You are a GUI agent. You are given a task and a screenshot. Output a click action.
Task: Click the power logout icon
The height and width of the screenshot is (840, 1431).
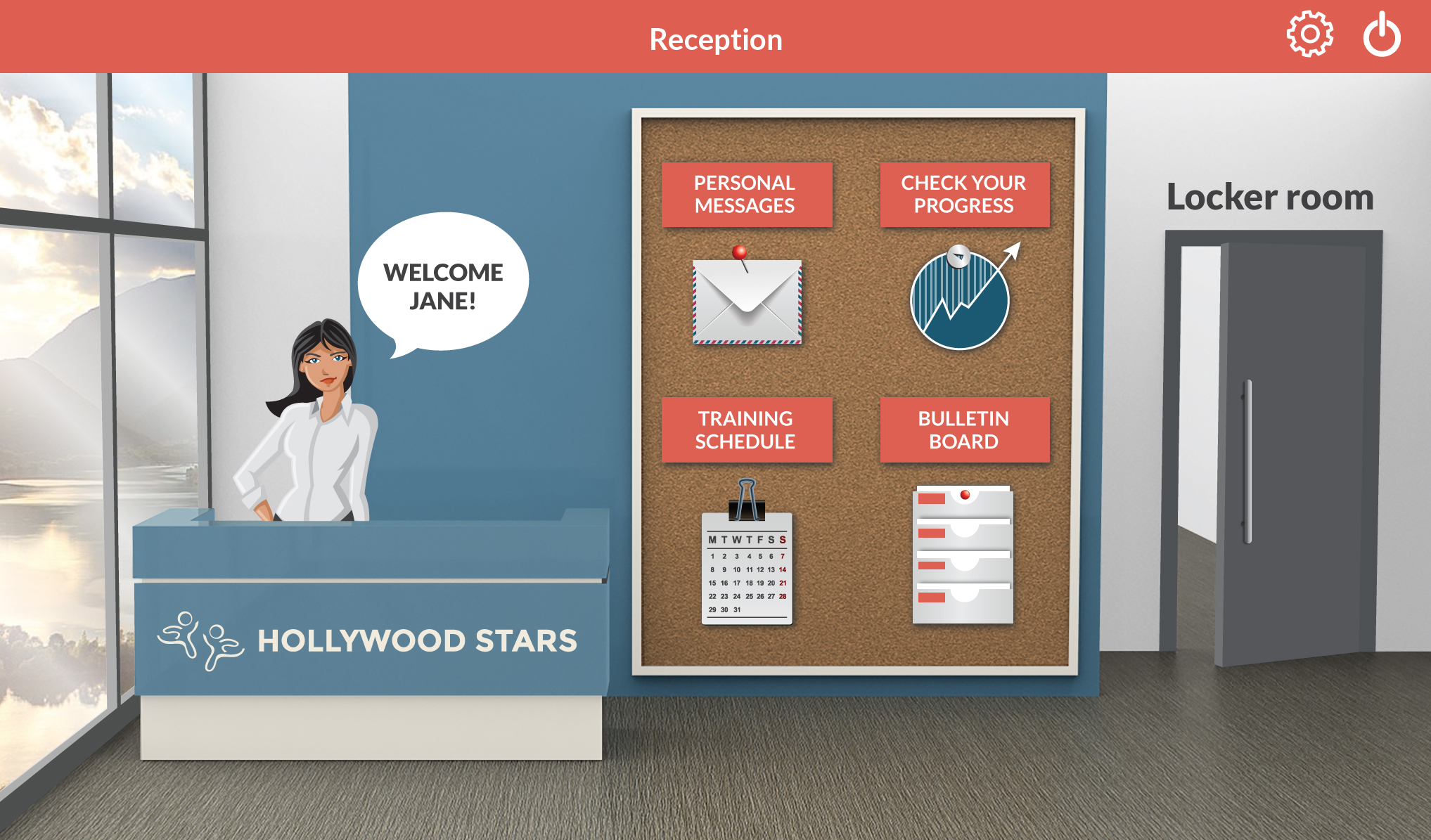point(1382,34)
